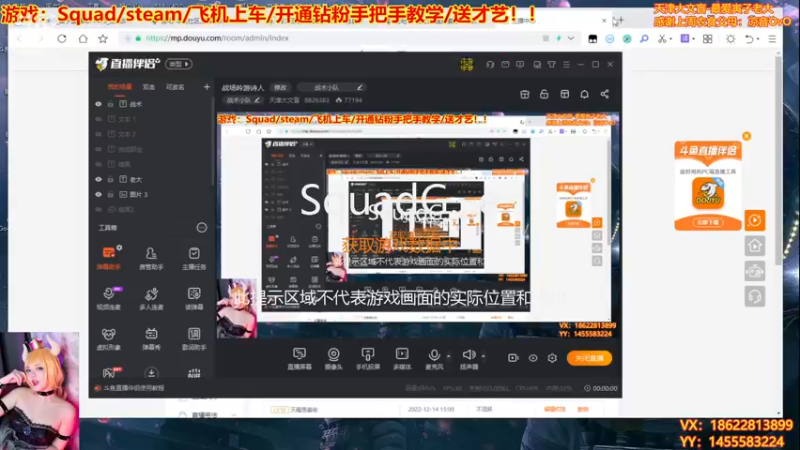800x450 pixels.
Task: Open customer service headset icon in title bar
Action: tap(490, 64)
